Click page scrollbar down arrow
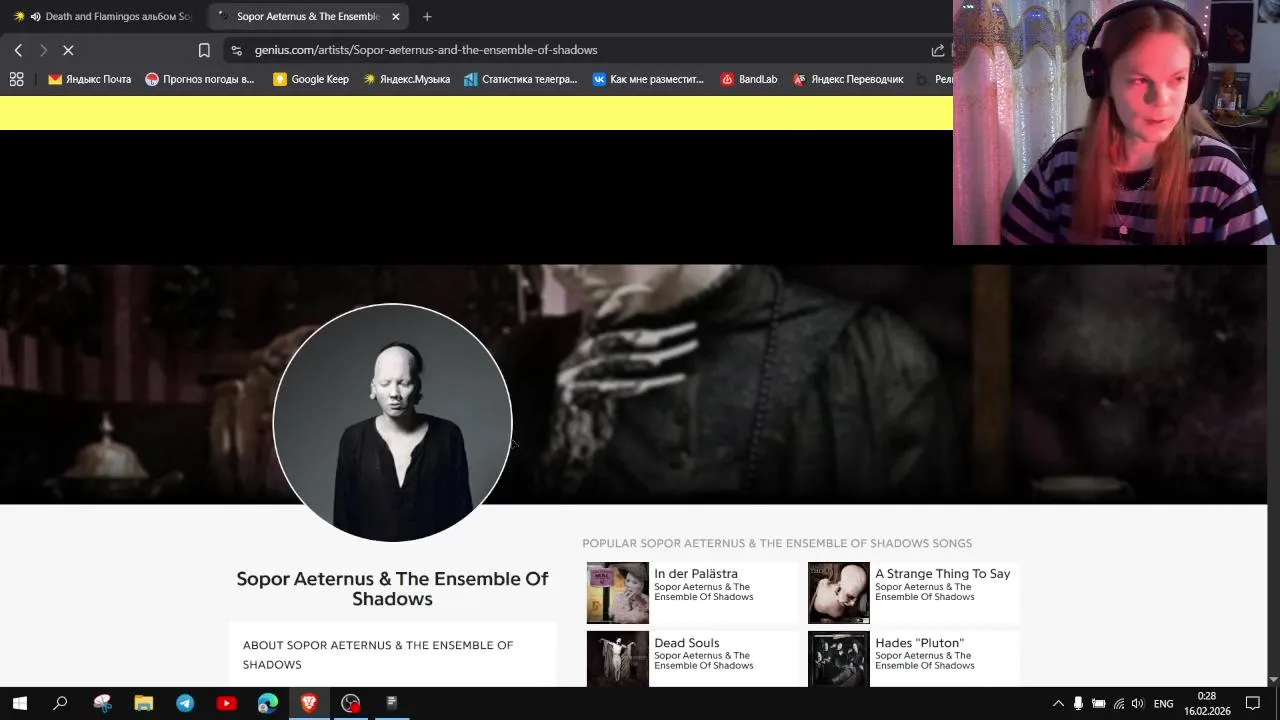Screen dimensions: 1280x720 [x=1273, y=680]
